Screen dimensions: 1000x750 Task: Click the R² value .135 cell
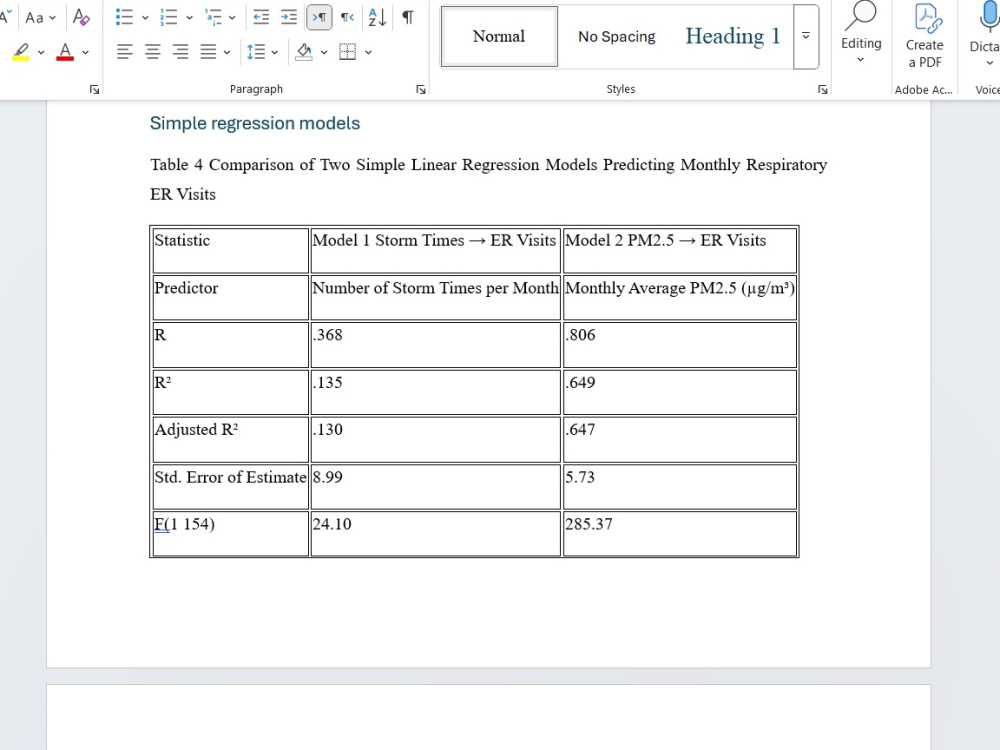pos(435,392)
